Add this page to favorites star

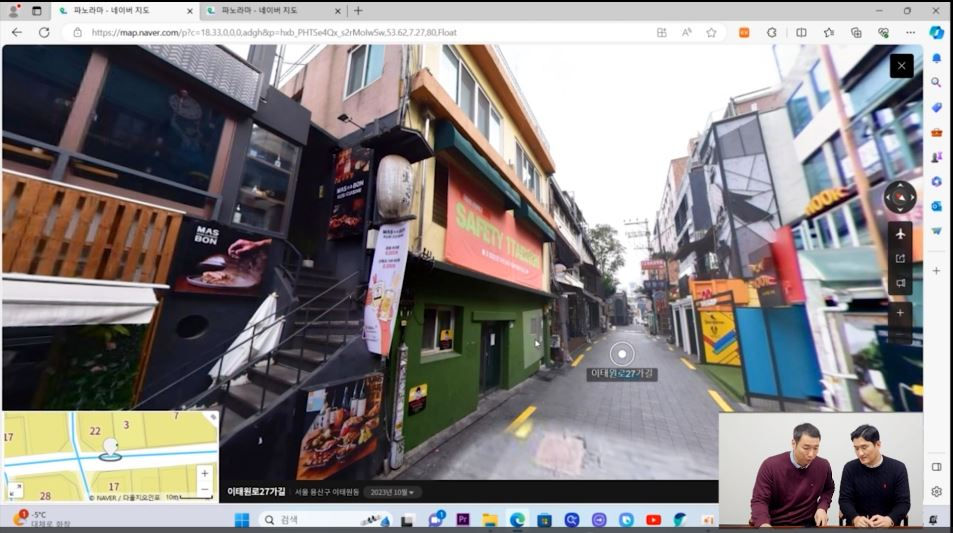(x=711, y=33)
